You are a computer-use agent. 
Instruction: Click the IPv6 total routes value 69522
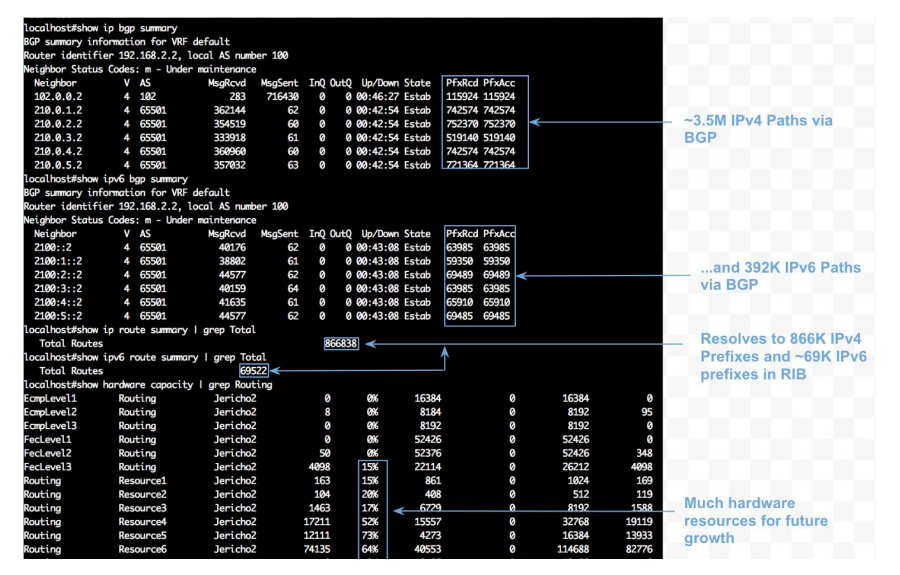[x=254, y=371]
